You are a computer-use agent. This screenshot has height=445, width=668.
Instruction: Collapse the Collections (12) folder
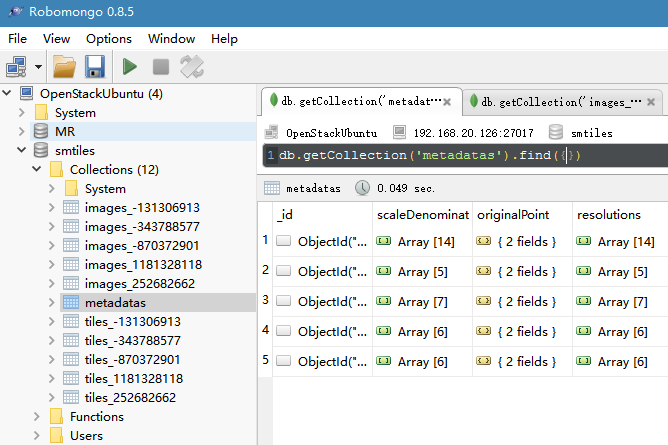point(37,169)
